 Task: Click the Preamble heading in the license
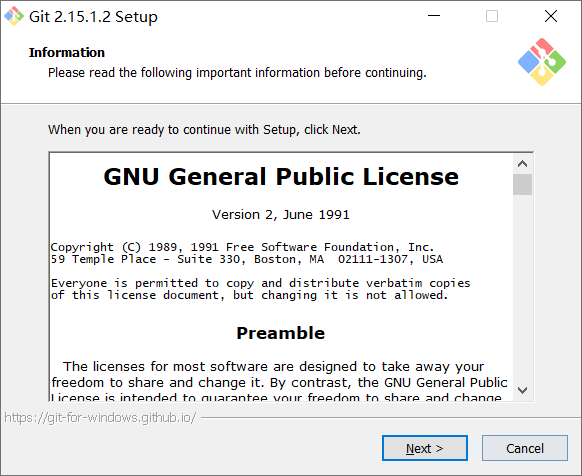[x=281, y=333]
